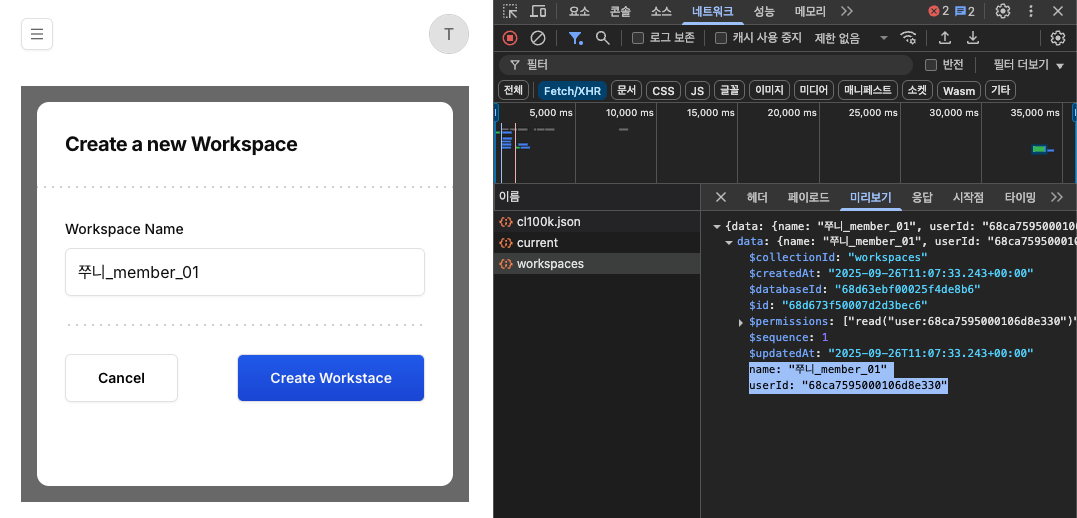Filter requests by 글꼴
This screenshot has height=518, width=1077.
729,90
